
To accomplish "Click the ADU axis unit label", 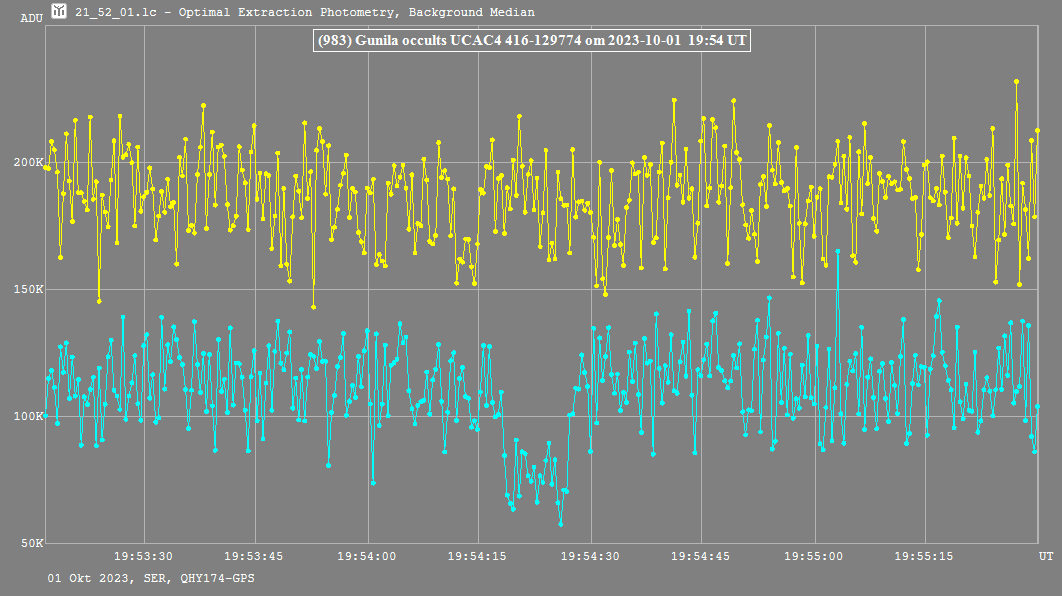I will (x=31, y=18).
